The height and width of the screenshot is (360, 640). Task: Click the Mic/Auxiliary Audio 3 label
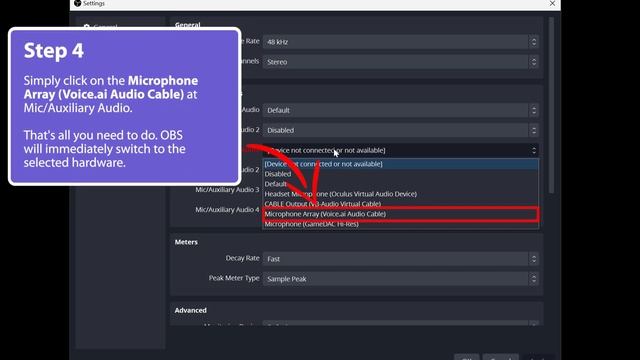coord(227,189)
